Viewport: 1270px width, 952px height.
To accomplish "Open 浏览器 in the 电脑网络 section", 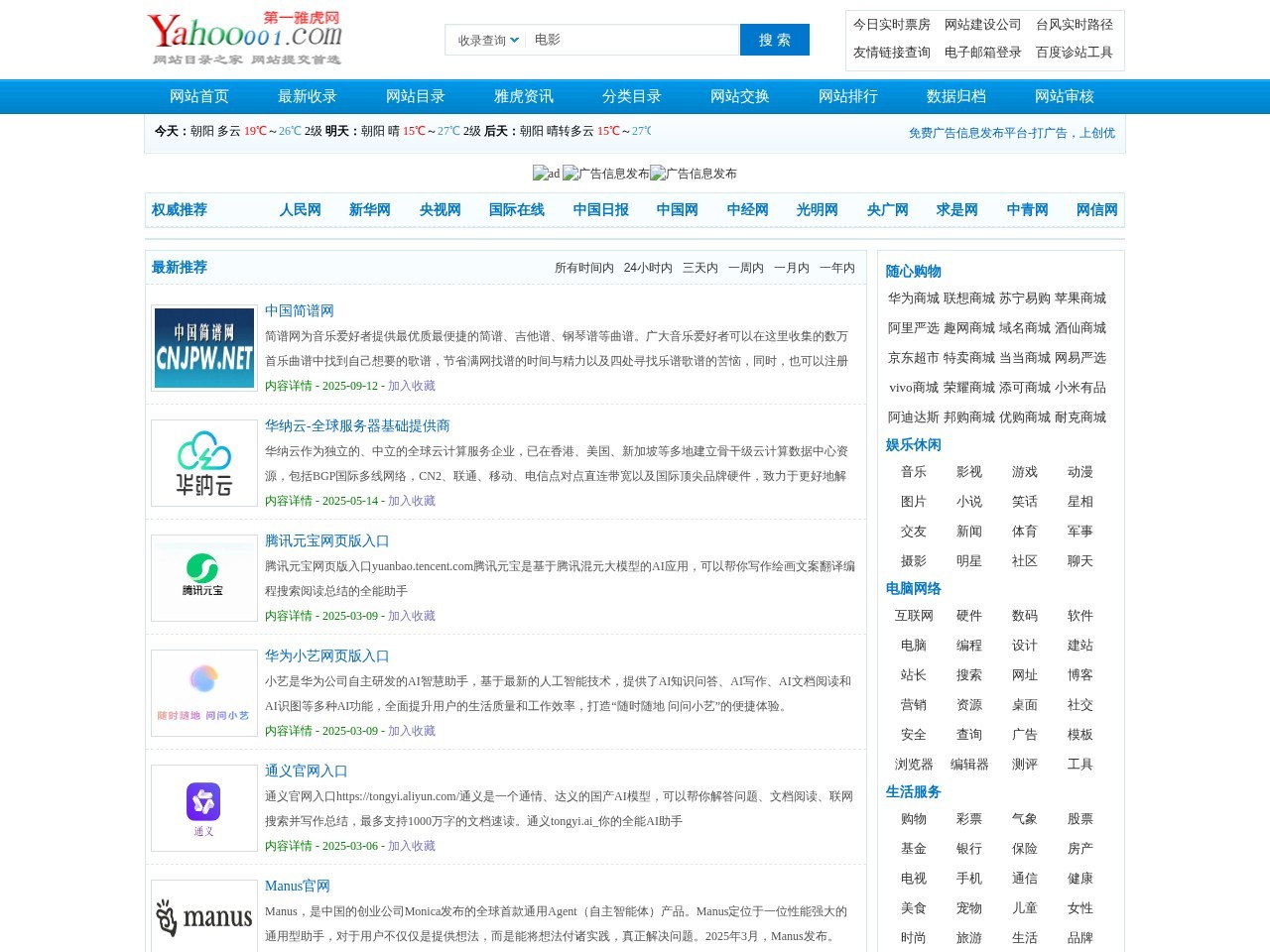I will coord(914,765).
